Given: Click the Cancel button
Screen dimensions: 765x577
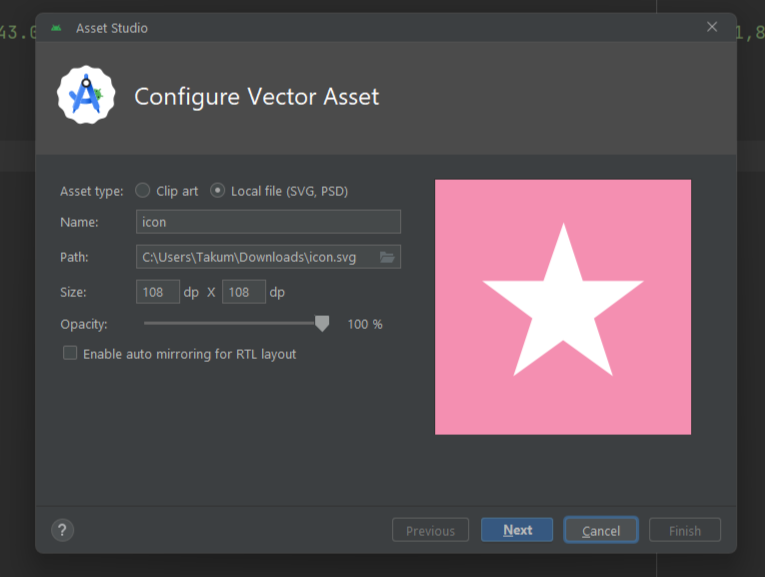Looking at the screenshot, I should (601, 530).
